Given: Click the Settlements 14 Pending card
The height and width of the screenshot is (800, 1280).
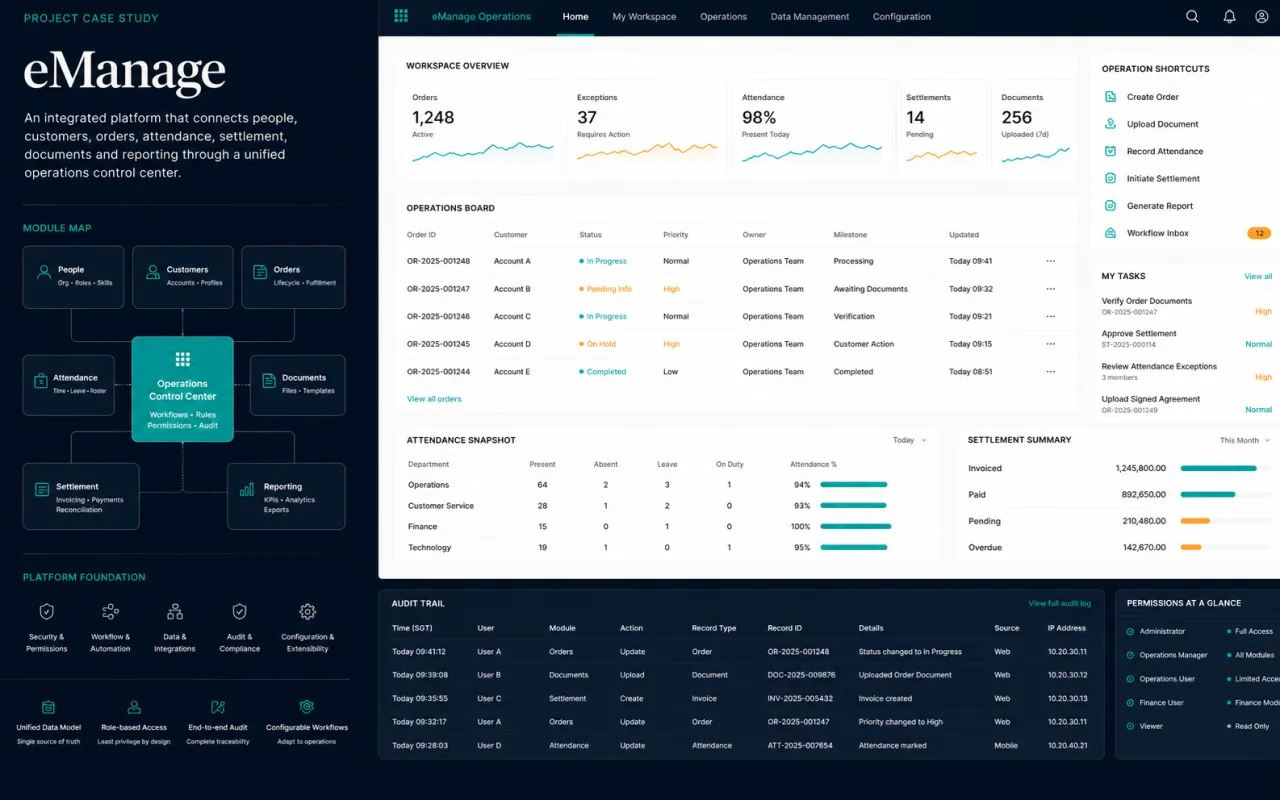Looking at the screenshot, I should [940, 128].
